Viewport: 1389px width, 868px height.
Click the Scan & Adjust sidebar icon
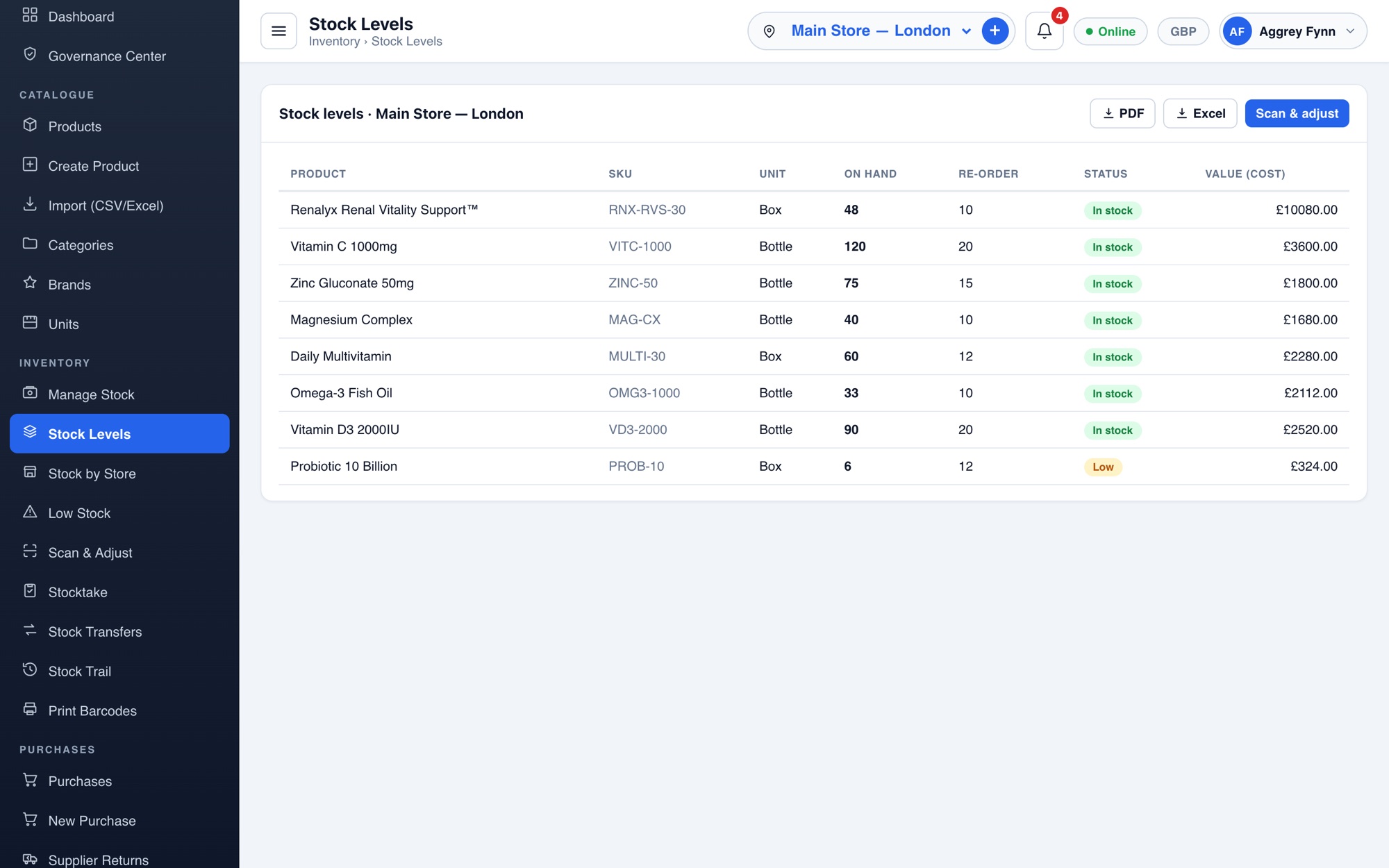tap(30, 551)
